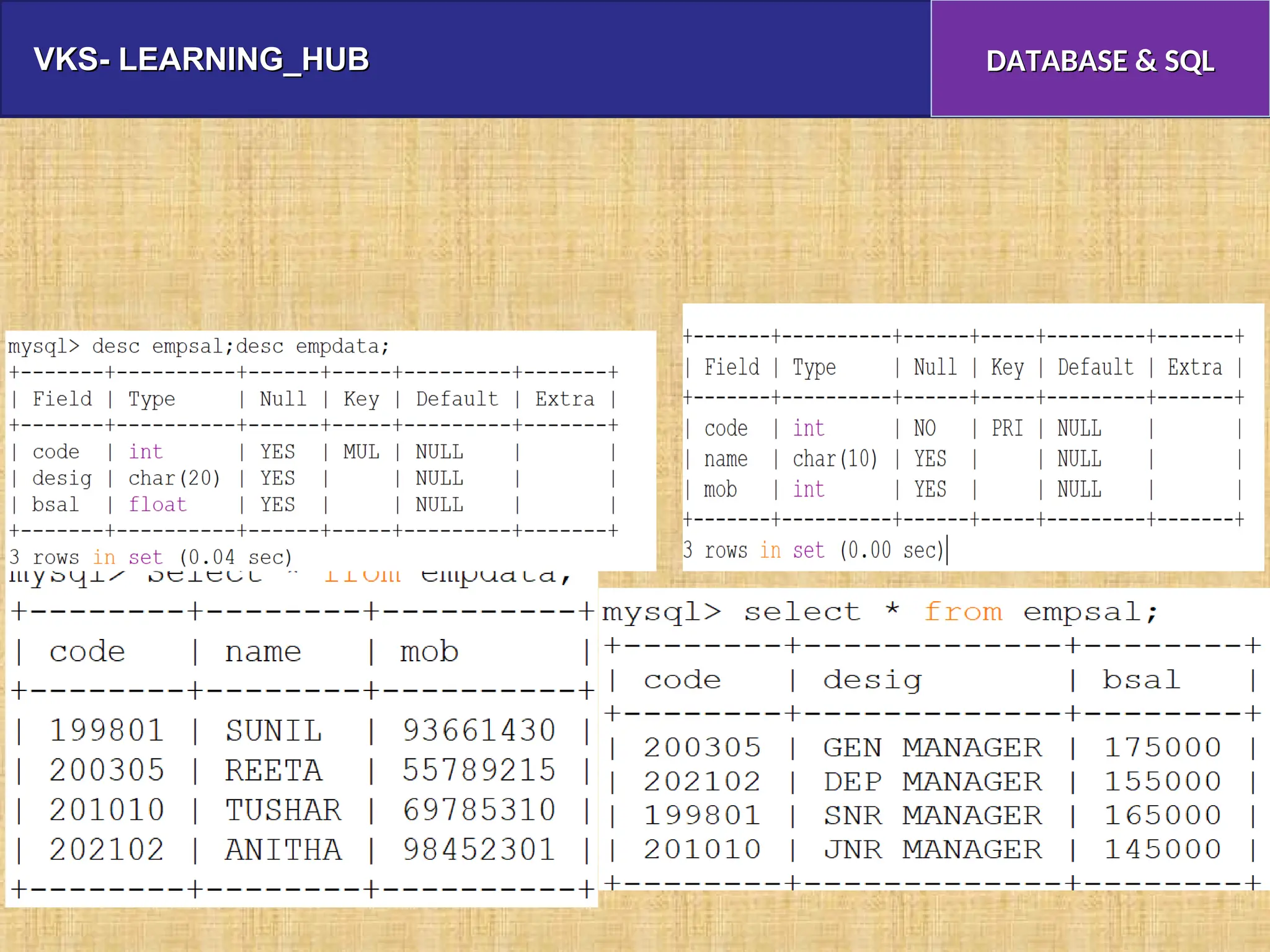The height and width of the screenshot is (952, 1270).
Task: Click code 202102 in the empdata table
Action: [x=107, y=849]
